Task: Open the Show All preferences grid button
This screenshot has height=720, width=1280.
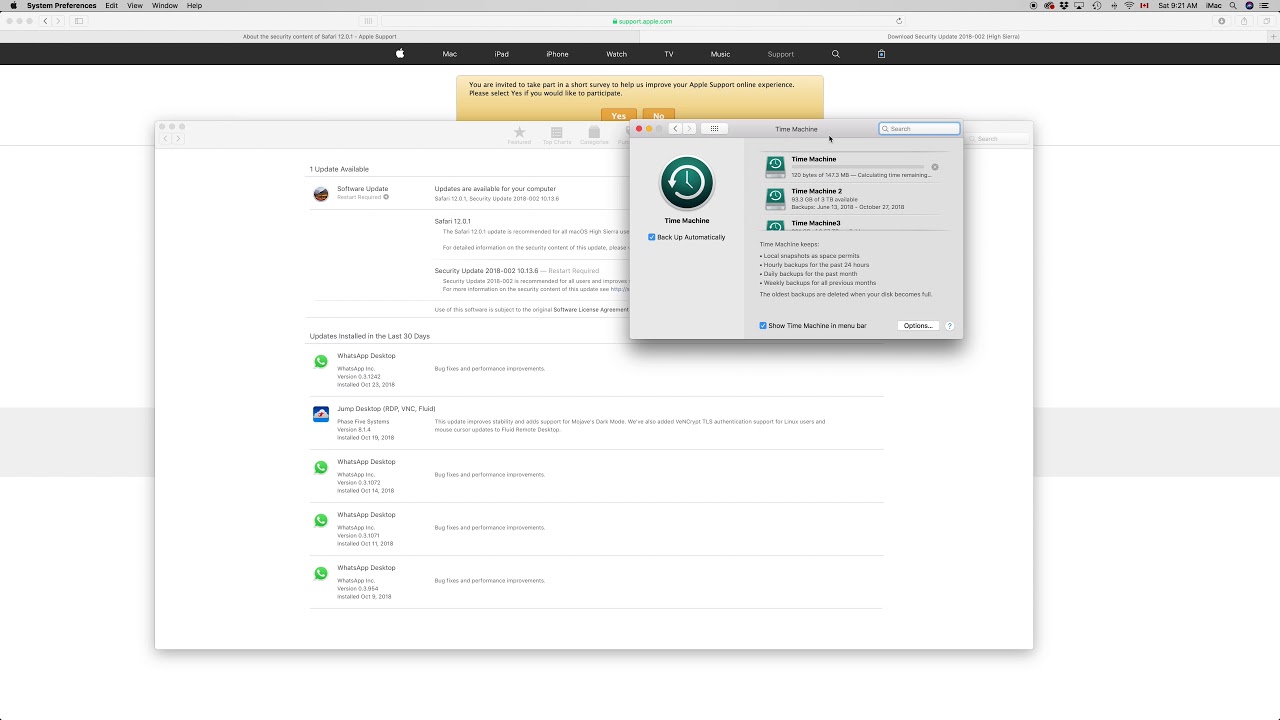Action: 714,128
